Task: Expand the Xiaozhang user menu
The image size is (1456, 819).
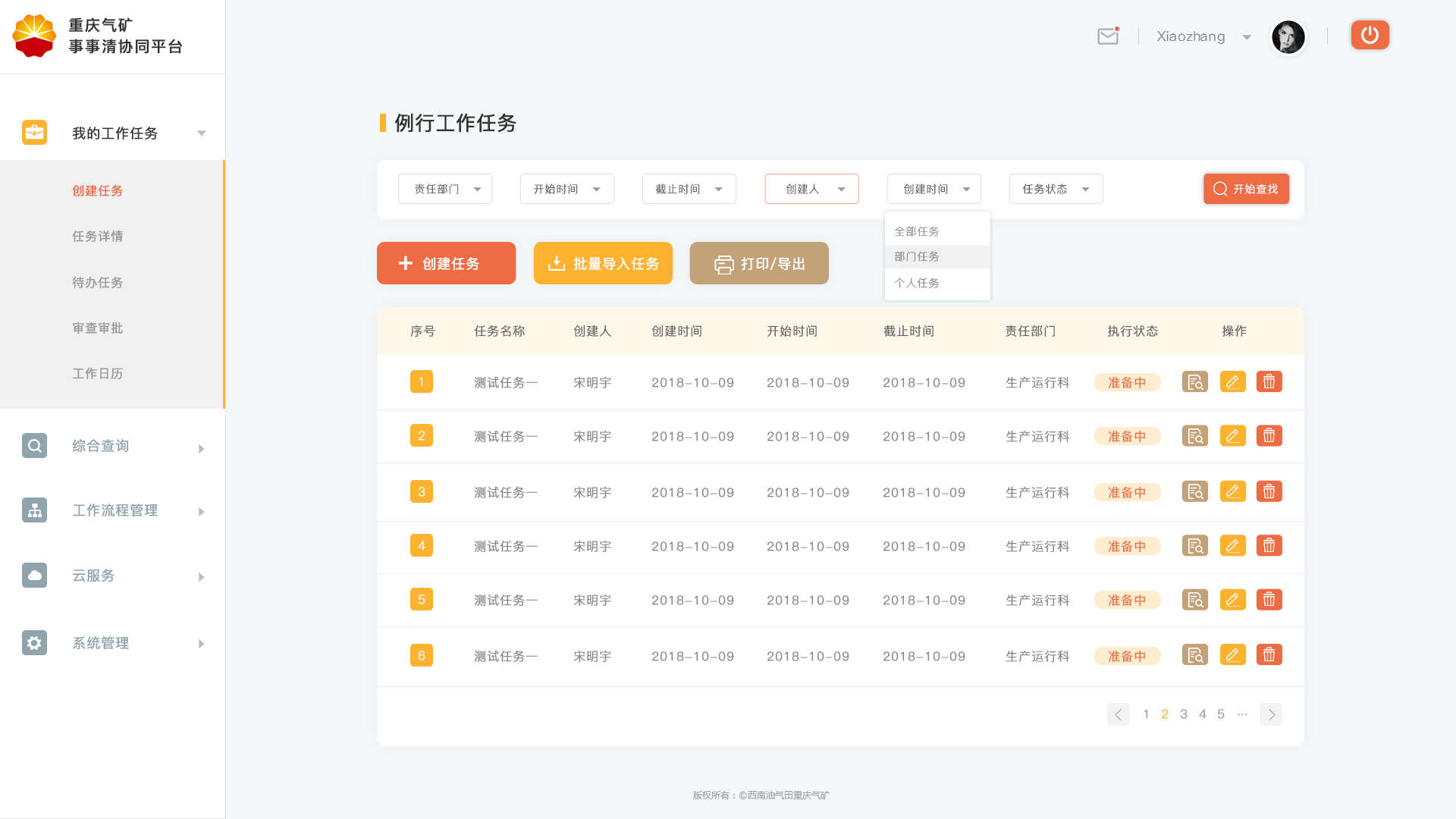Action: click(1247, 36)
